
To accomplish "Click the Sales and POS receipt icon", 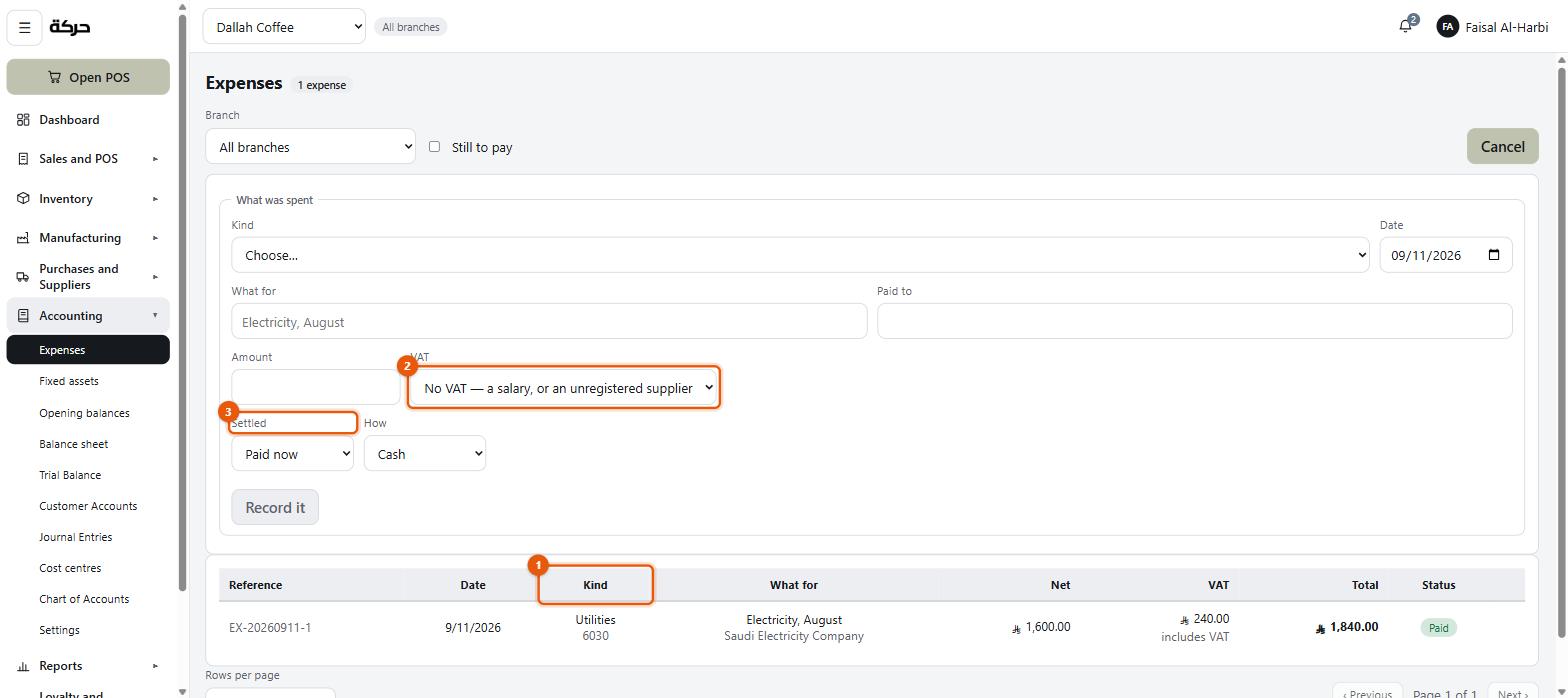I will 23,159.
